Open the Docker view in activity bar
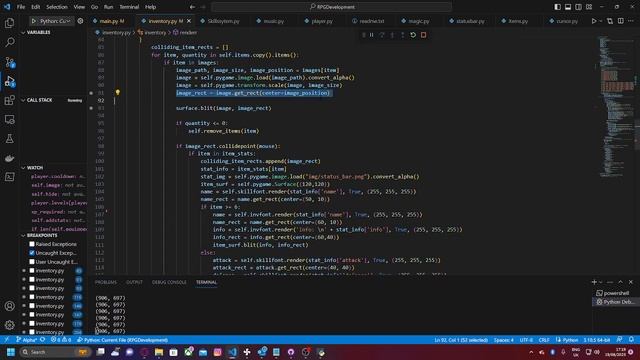The width and height of the screenshot is (640, 360). 9,158
